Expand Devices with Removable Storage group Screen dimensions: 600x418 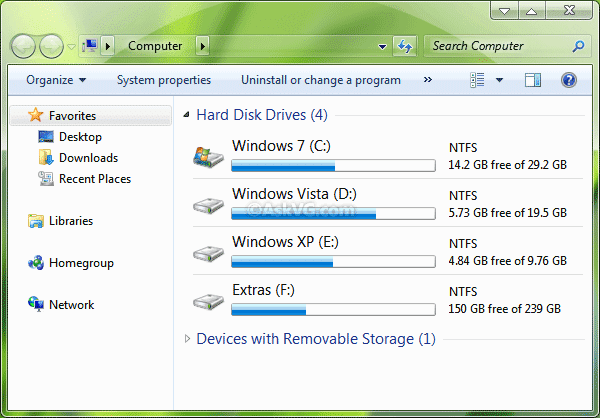[x=187, y=339]
